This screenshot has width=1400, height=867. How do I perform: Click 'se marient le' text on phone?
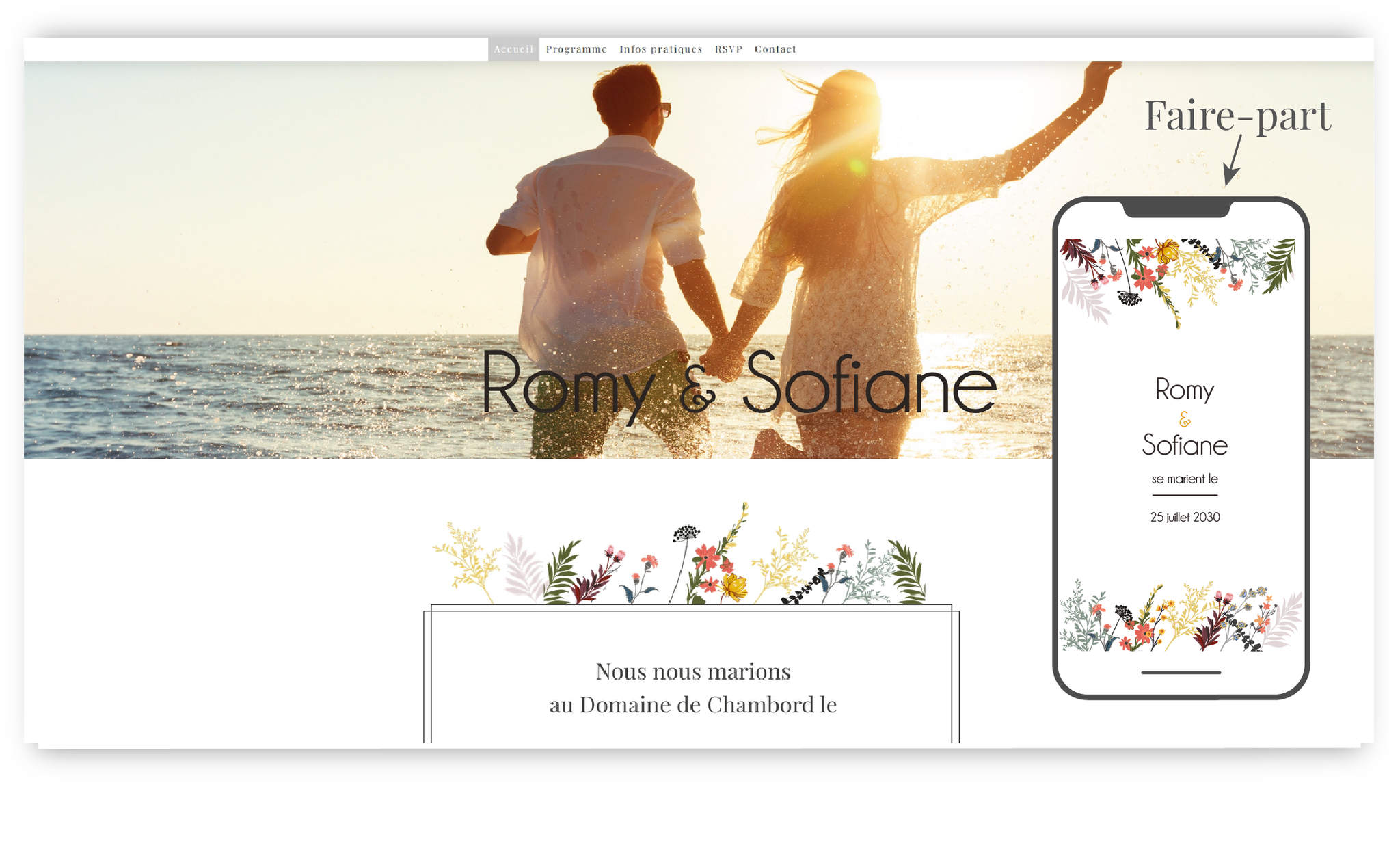(1185, 479)
